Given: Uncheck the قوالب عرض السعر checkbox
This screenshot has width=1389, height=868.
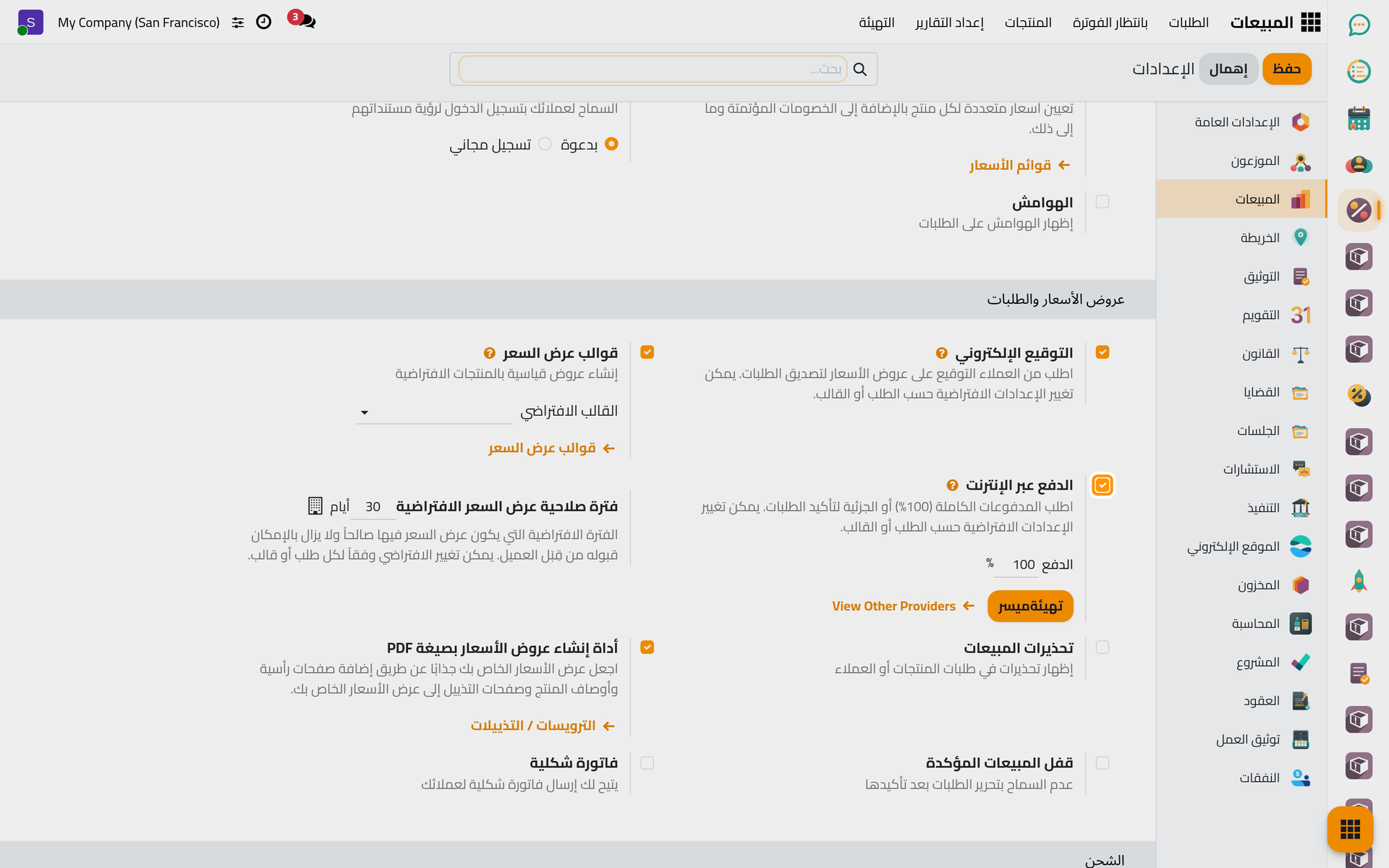Looking at the screenshot, I should (x=647, y=352).
